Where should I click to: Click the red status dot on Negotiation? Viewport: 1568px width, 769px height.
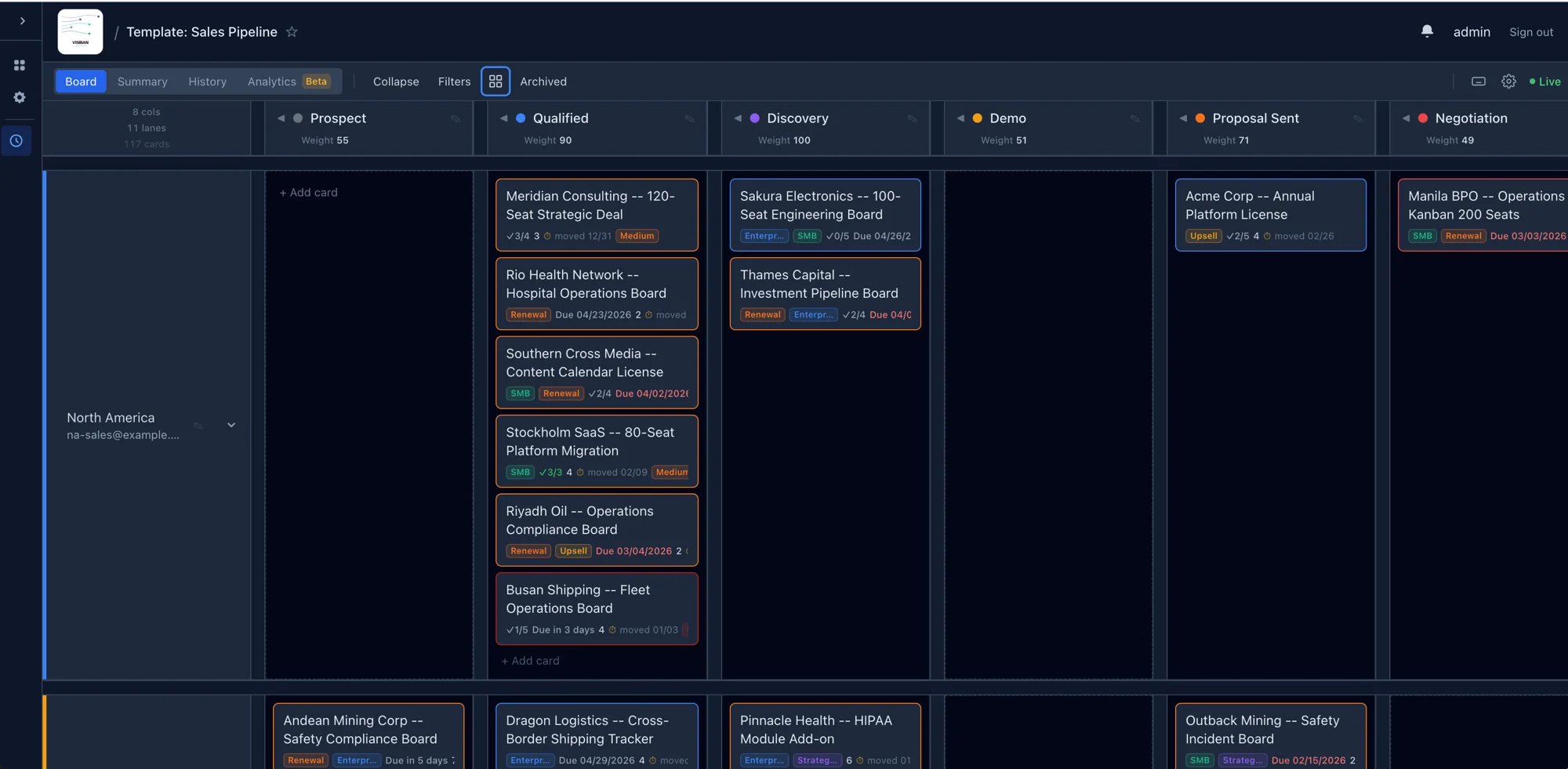point(1423,118)
